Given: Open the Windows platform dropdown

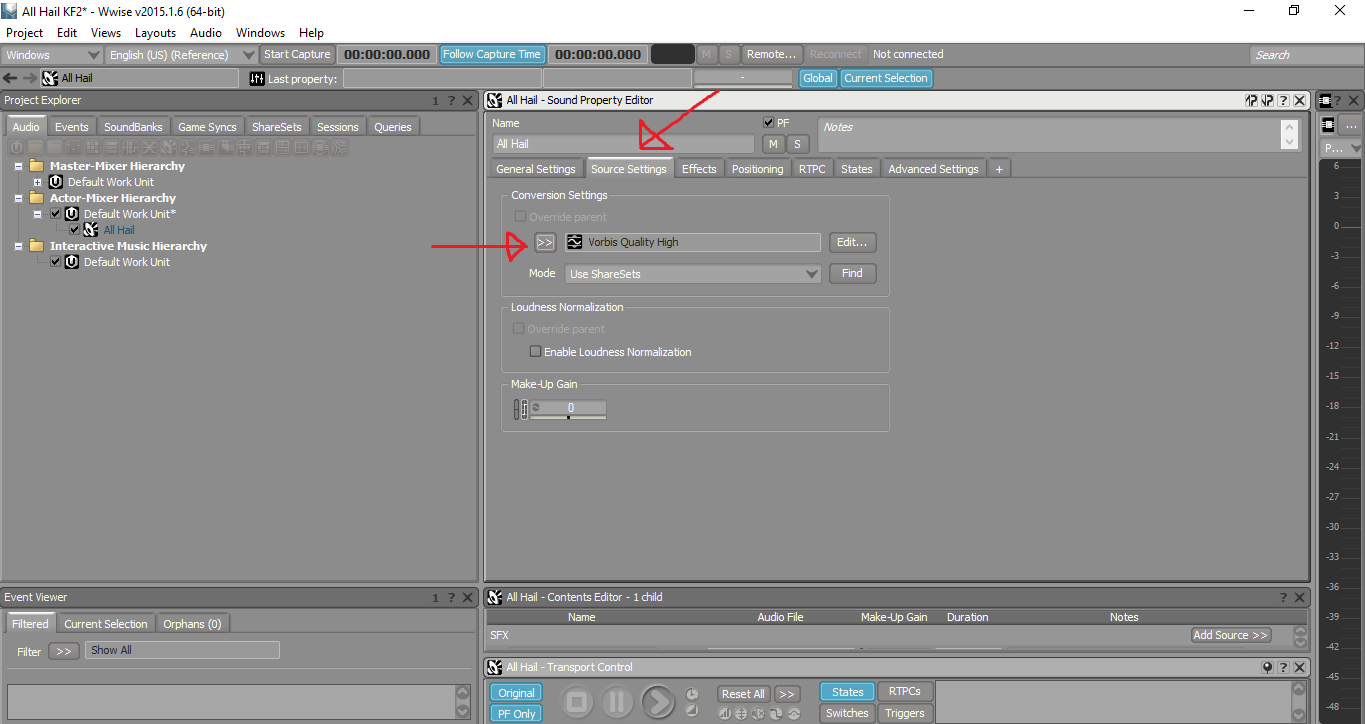Looking at the screenshot, I should [53, 55].
